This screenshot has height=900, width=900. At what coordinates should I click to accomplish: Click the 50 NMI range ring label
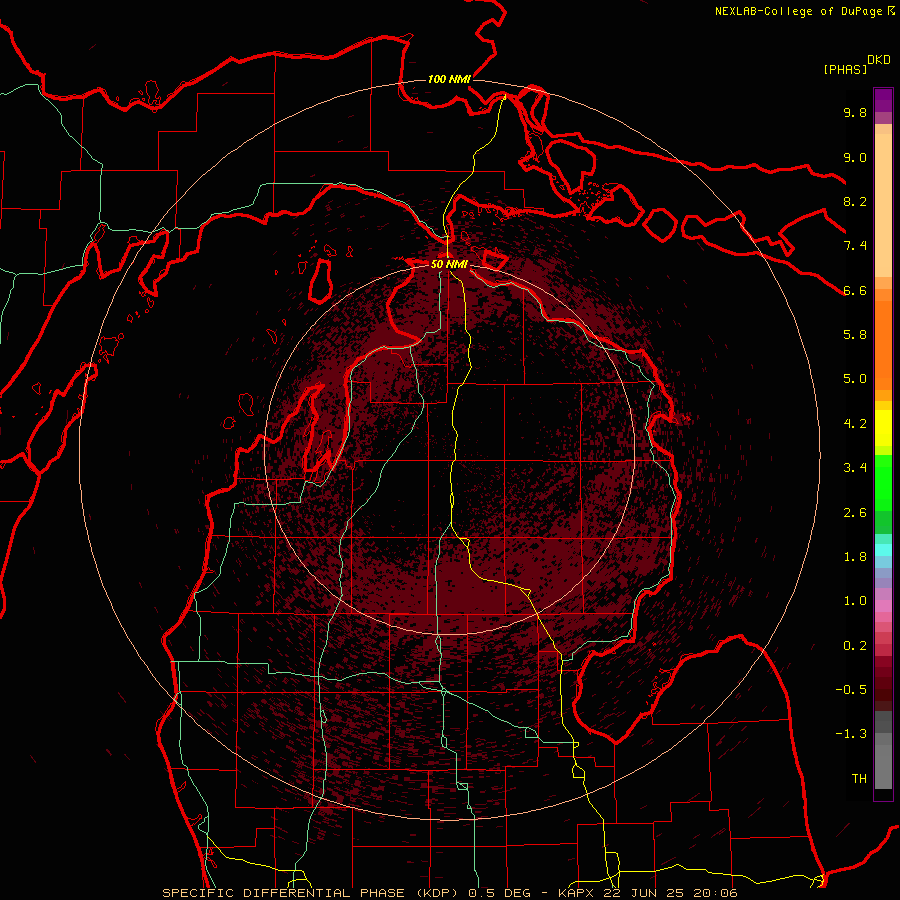click(449, 264)
